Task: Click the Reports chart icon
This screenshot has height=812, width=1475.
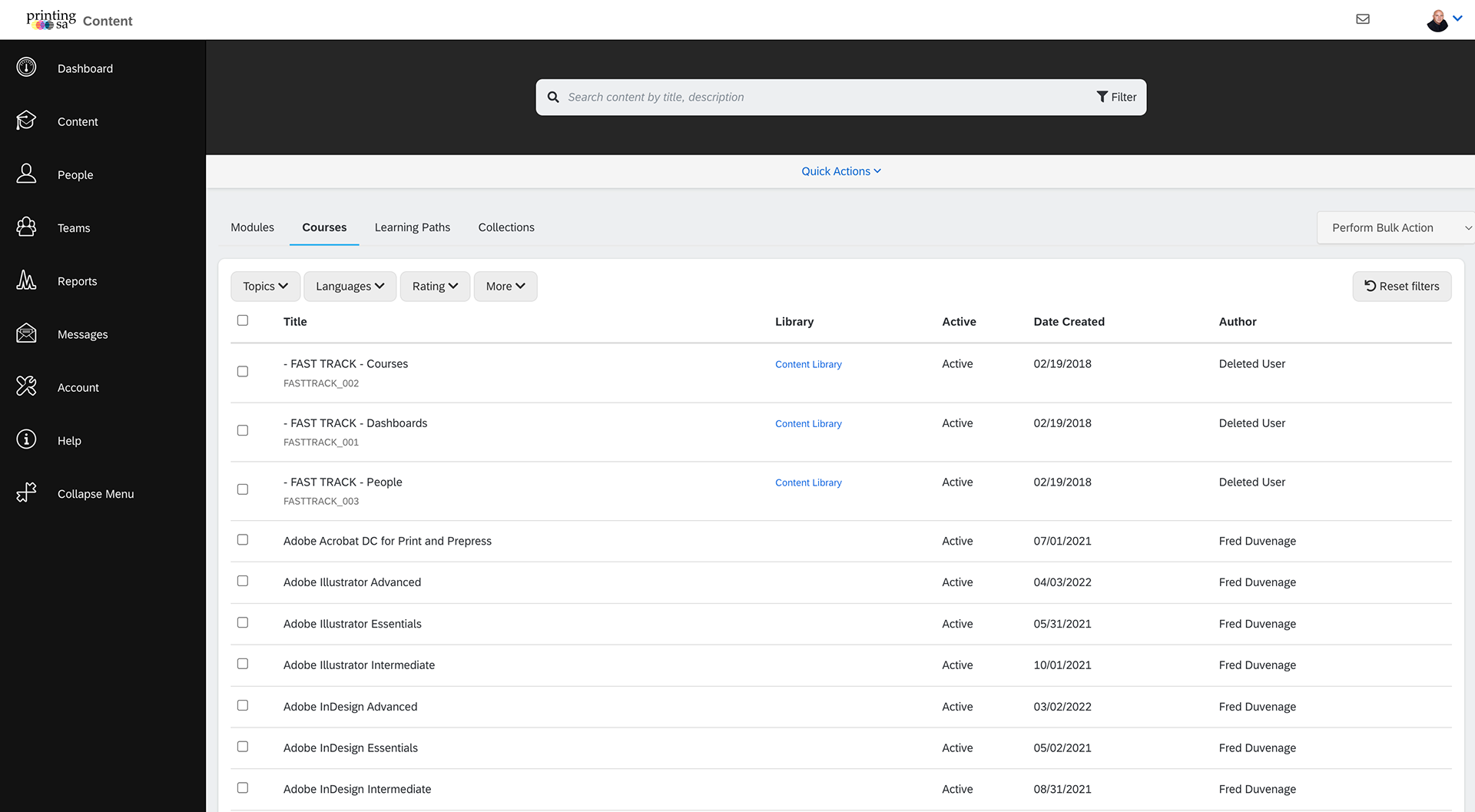Action: [x=26, y=280]
